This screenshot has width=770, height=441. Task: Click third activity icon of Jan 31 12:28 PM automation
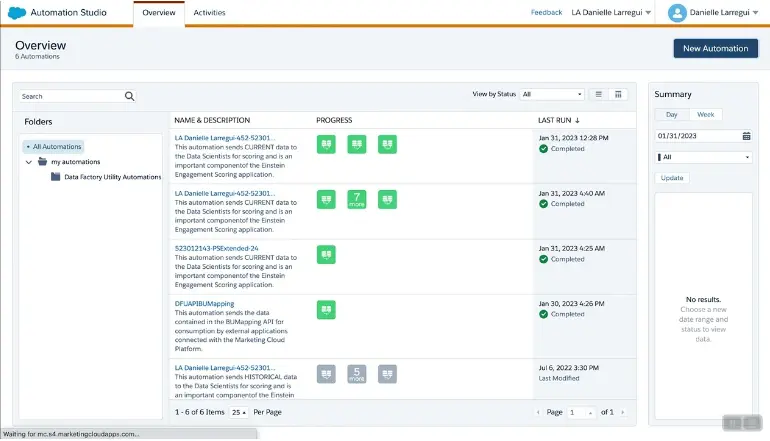tap(387, 144)
